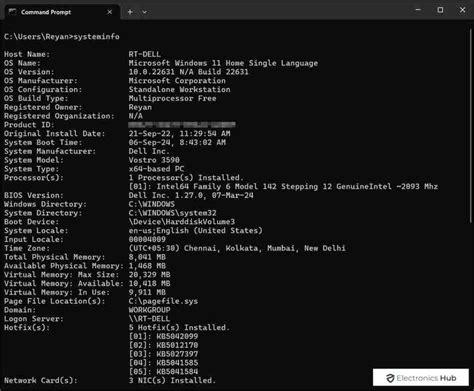Click 'Microsoft Windows 11 Home Single Language' text
474x391 pixels.
223,63
